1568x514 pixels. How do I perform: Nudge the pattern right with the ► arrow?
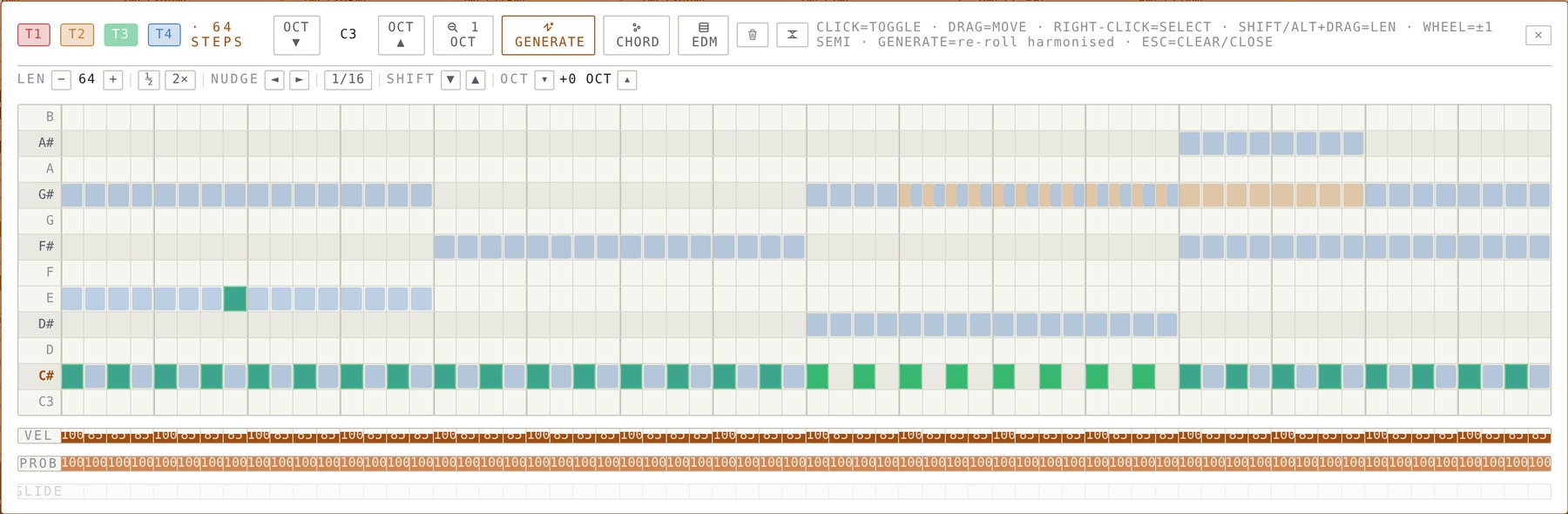pos(299,79)
